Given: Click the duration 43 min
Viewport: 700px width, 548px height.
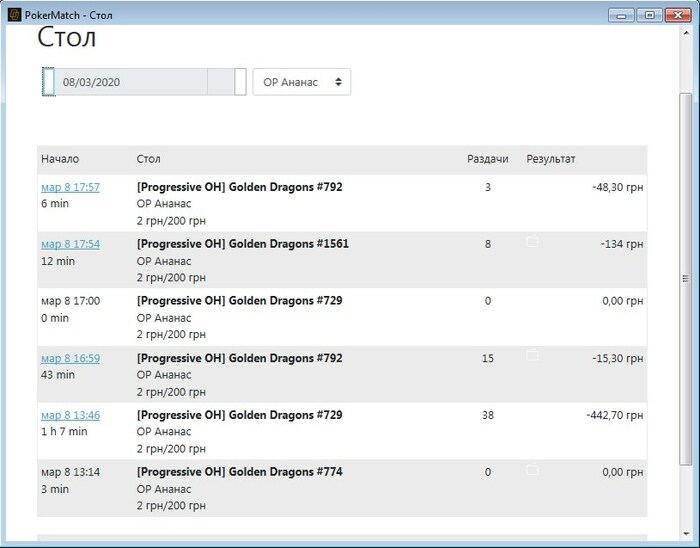Looking at the screenshot, I should [x=58, y=375].
